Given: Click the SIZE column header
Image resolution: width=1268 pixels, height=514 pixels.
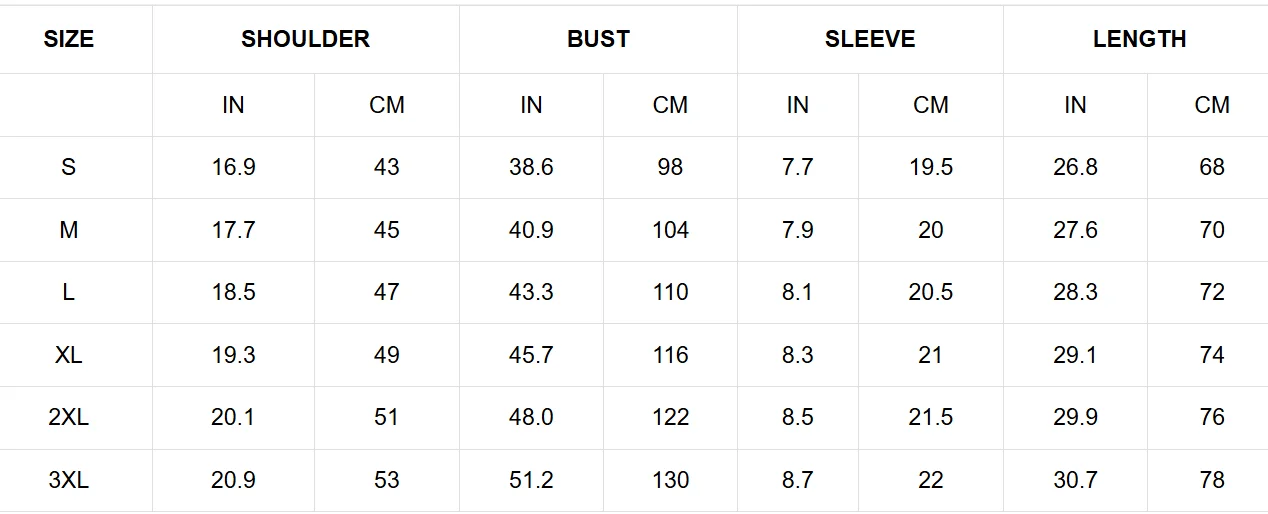Looking at the screenshot, I should click(x=69, y=40).
